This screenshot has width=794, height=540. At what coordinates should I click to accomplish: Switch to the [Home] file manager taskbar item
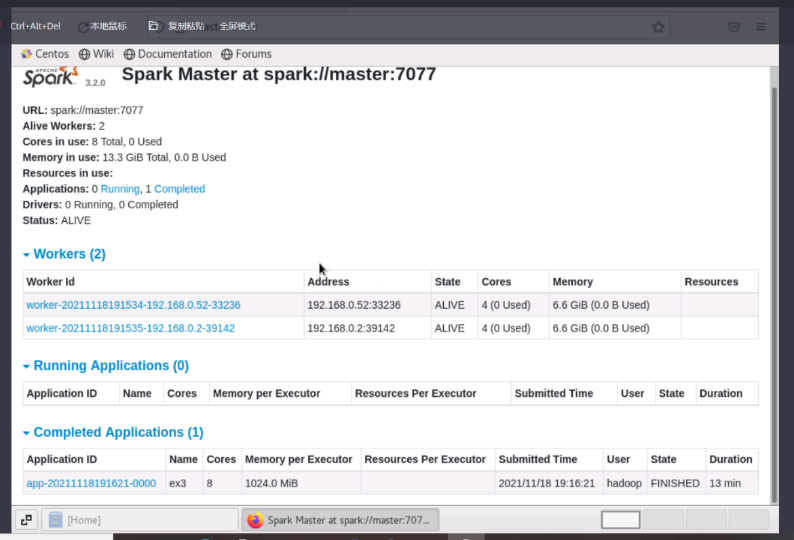[140, 520]
